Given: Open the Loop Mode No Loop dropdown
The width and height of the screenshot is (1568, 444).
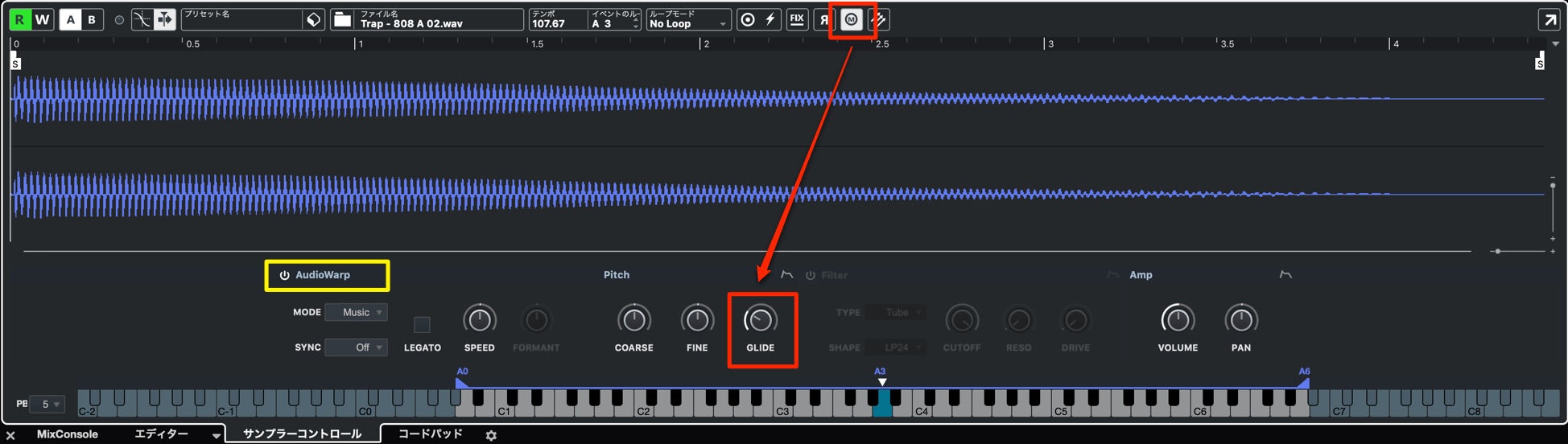Looking at the screenshot, I should 688,19.
